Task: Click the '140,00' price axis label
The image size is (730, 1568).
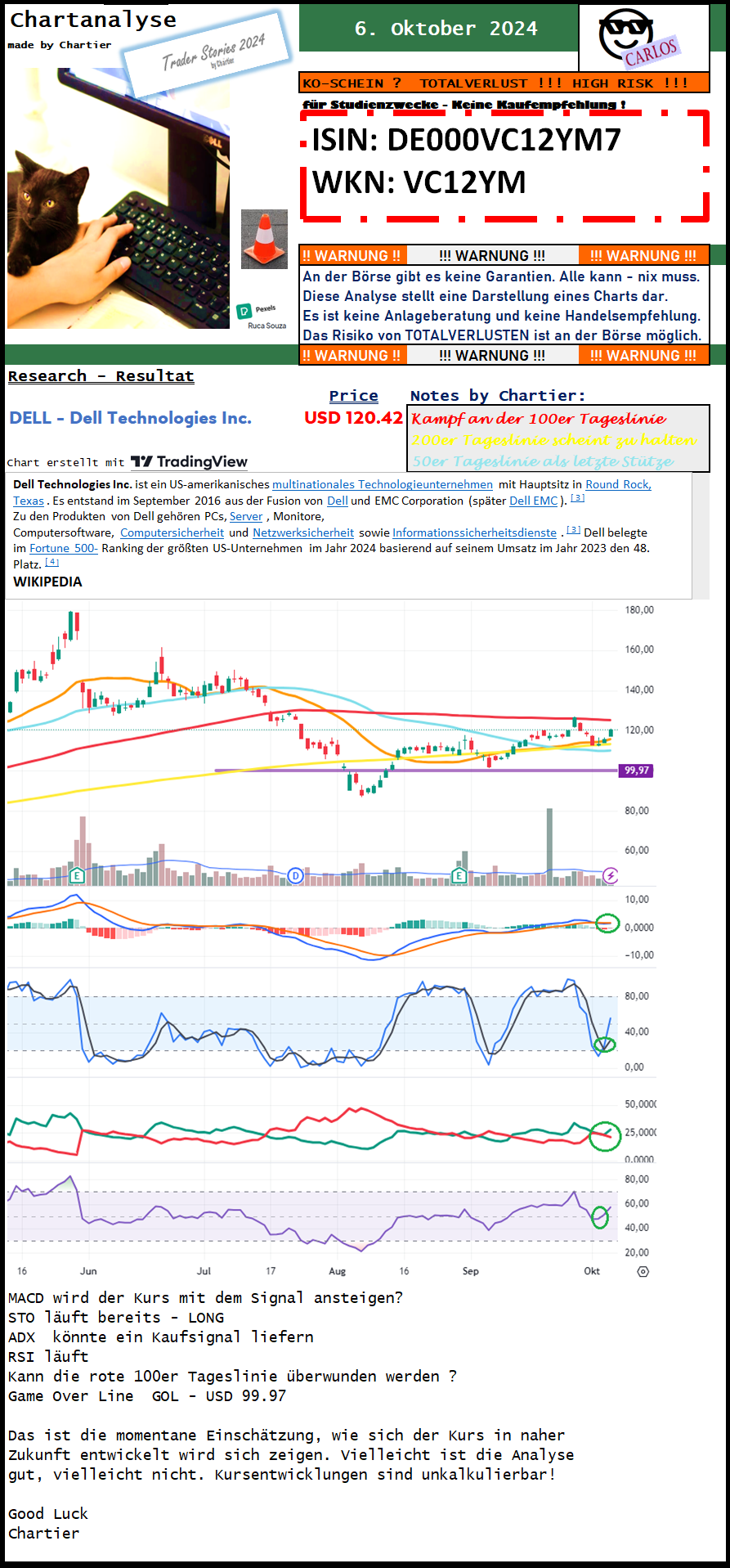Action: (x=639, y=690)
